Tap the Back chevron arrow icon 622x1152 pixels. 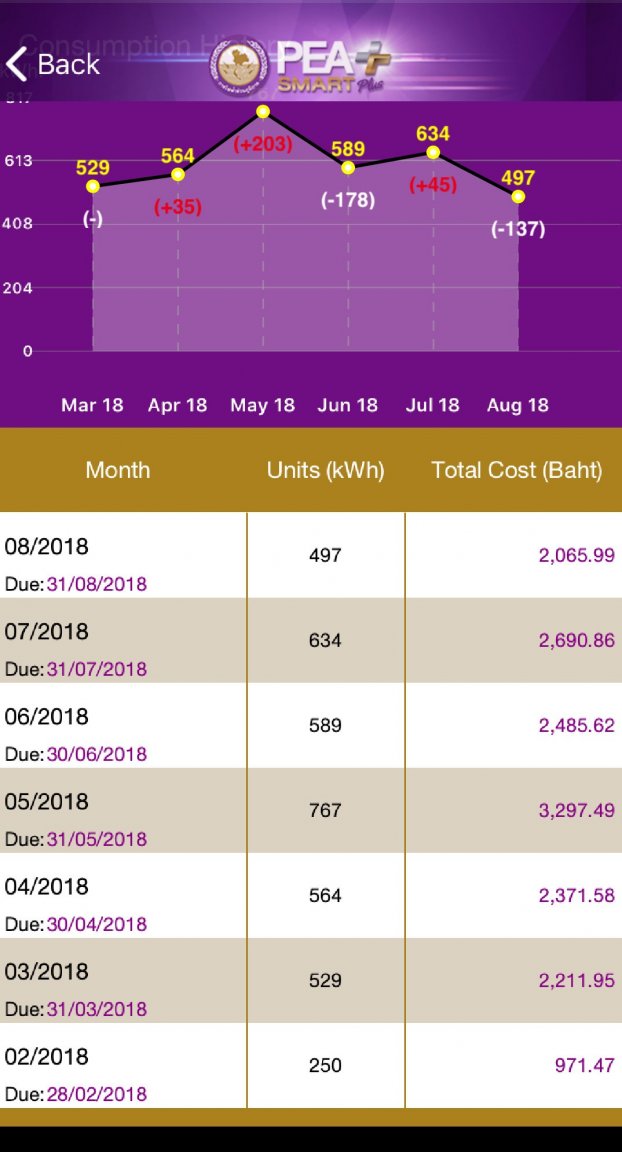(x=16, y=64)
